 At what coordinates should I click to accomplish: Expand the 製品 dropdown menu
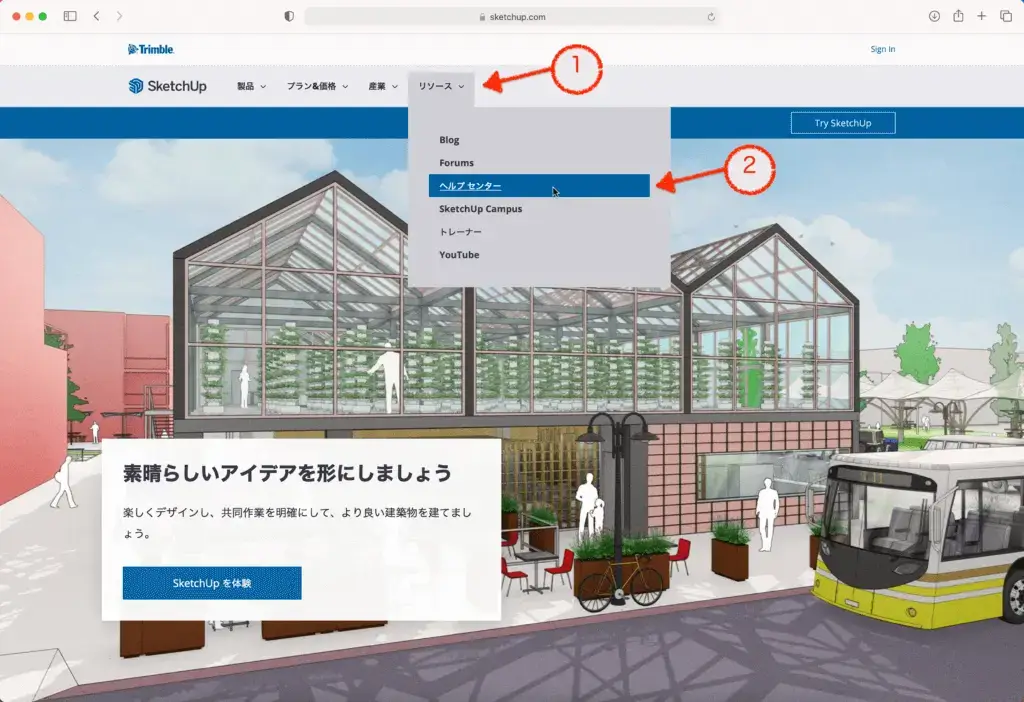pyautogui.click(x=251, y=87)
